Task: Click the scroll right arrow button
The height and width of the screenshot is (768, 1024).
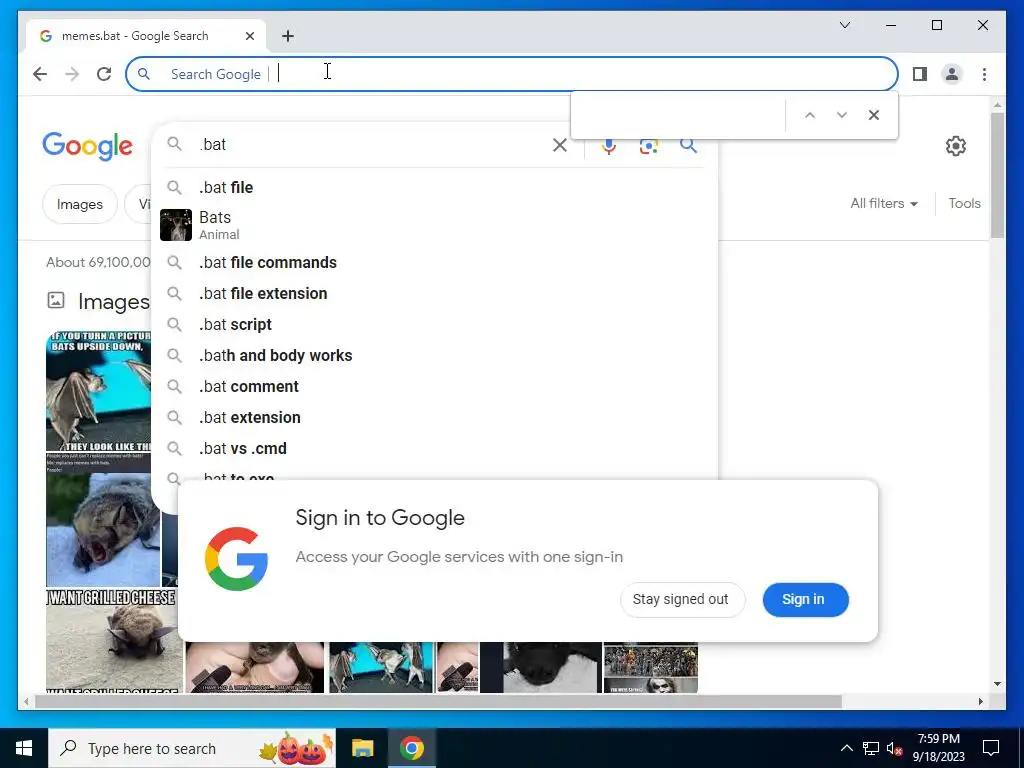Action: pyautogui.click(x=980, y=701)
